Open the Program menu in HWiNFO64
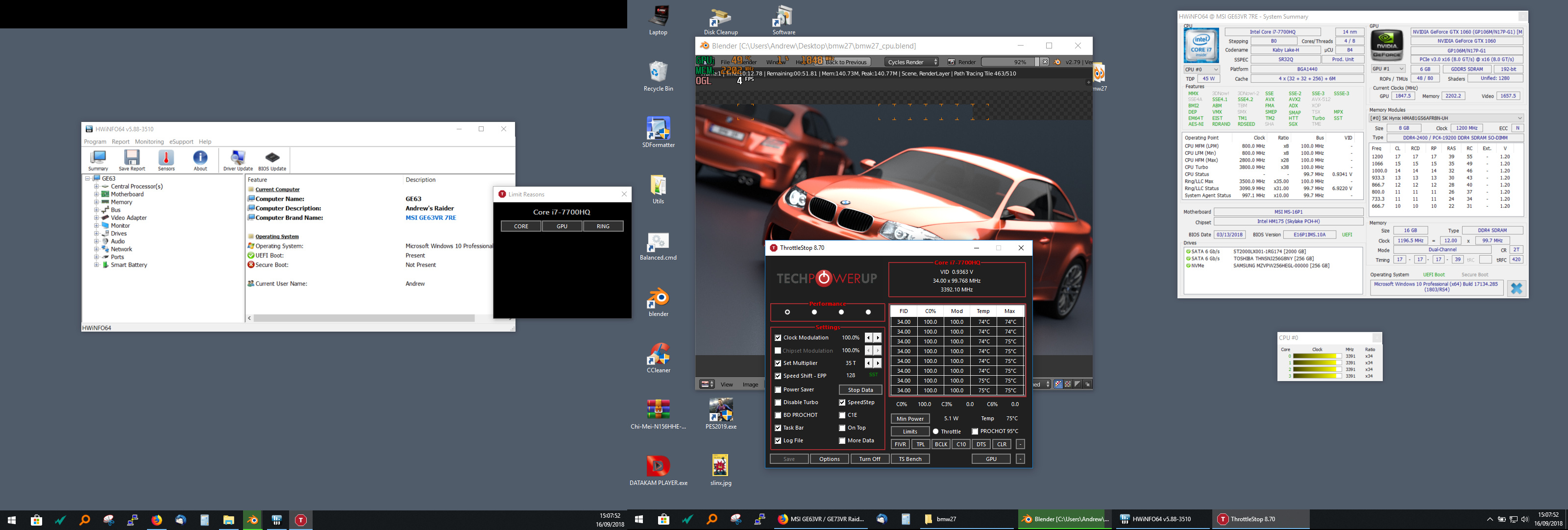 95,142
